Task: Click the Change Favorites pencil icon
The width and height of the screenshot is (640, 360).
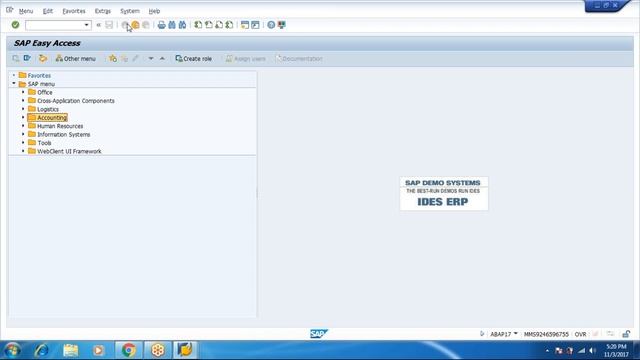Action: 136,58
